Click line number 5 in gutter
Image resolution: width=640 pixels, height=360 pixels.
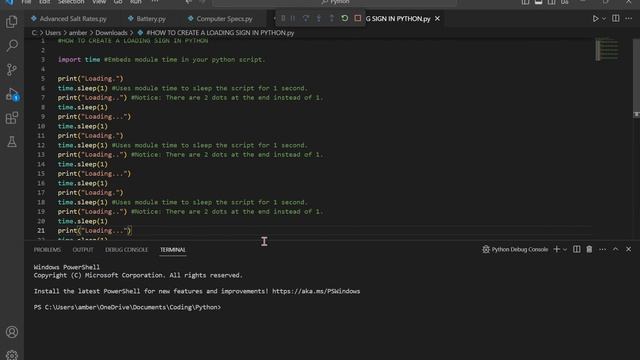point(43,78)
